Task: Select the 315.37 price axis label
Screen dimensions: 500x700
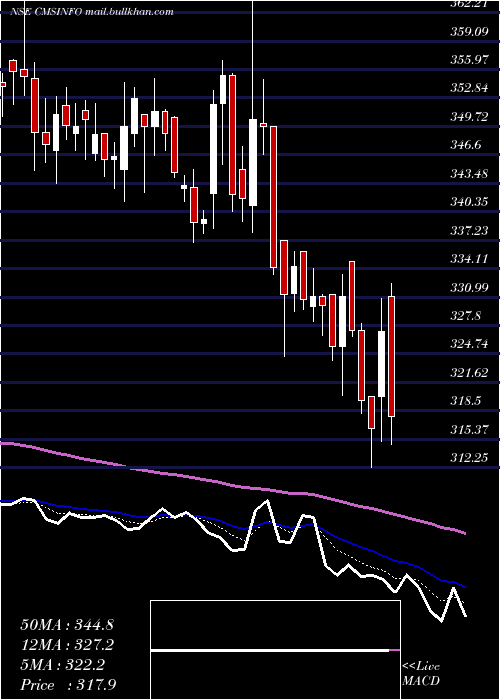Action: (469, 429)
